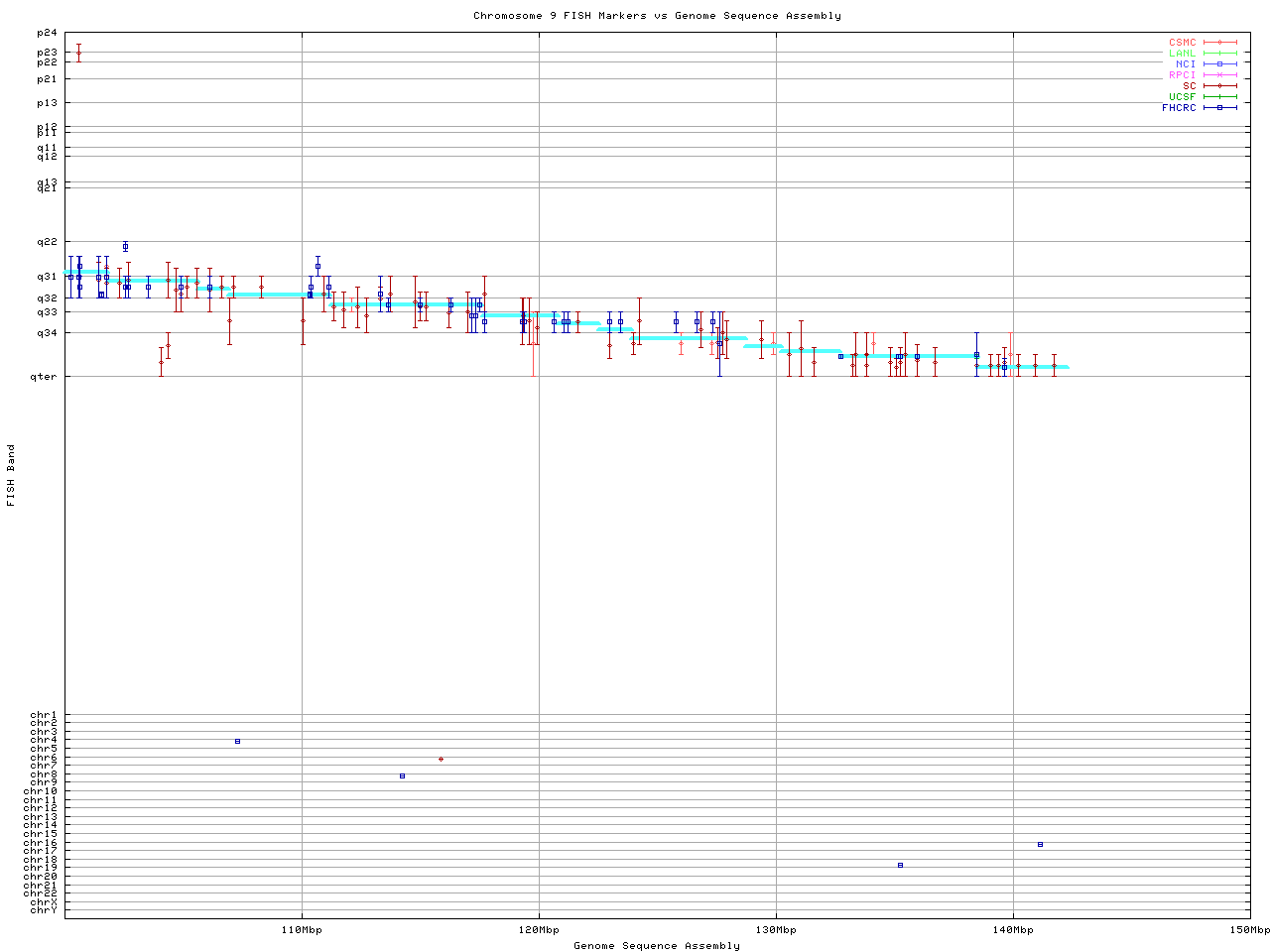The width and height of the screenshot is (1270, 952).
Task: Click the blue square marker on chr8 row
Action: (x=402, y=775)
